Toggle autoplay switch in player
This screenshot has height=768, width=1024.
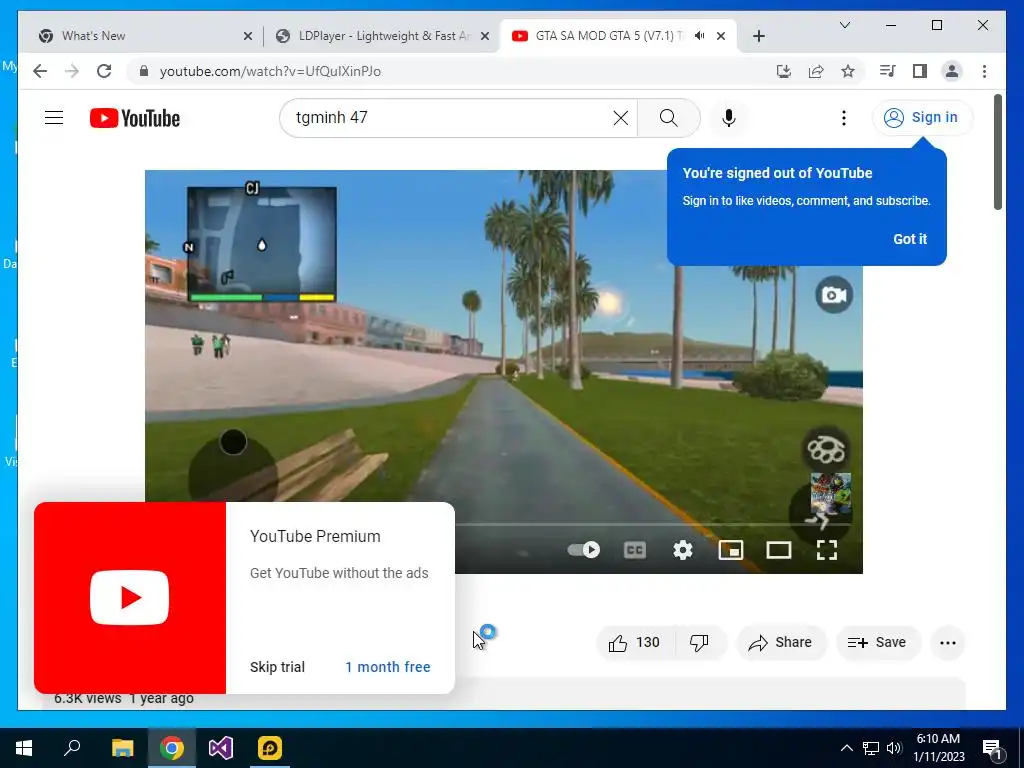[584, 550]
